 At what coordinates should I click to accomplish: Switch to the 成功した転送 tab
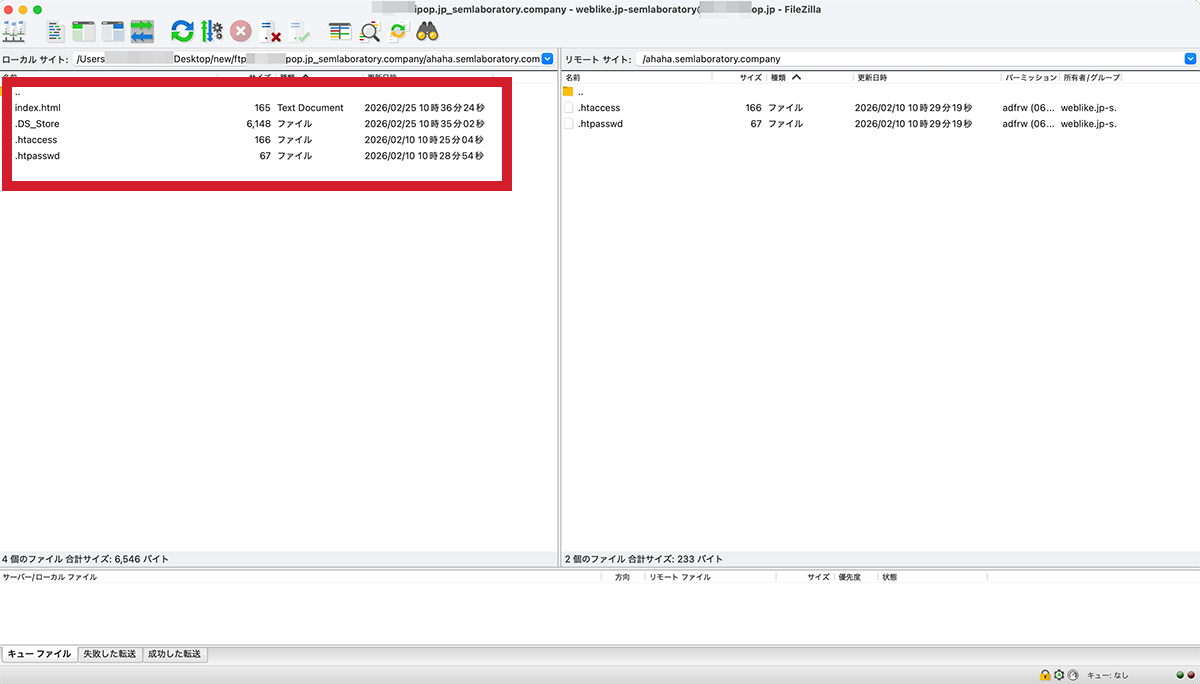175,654
